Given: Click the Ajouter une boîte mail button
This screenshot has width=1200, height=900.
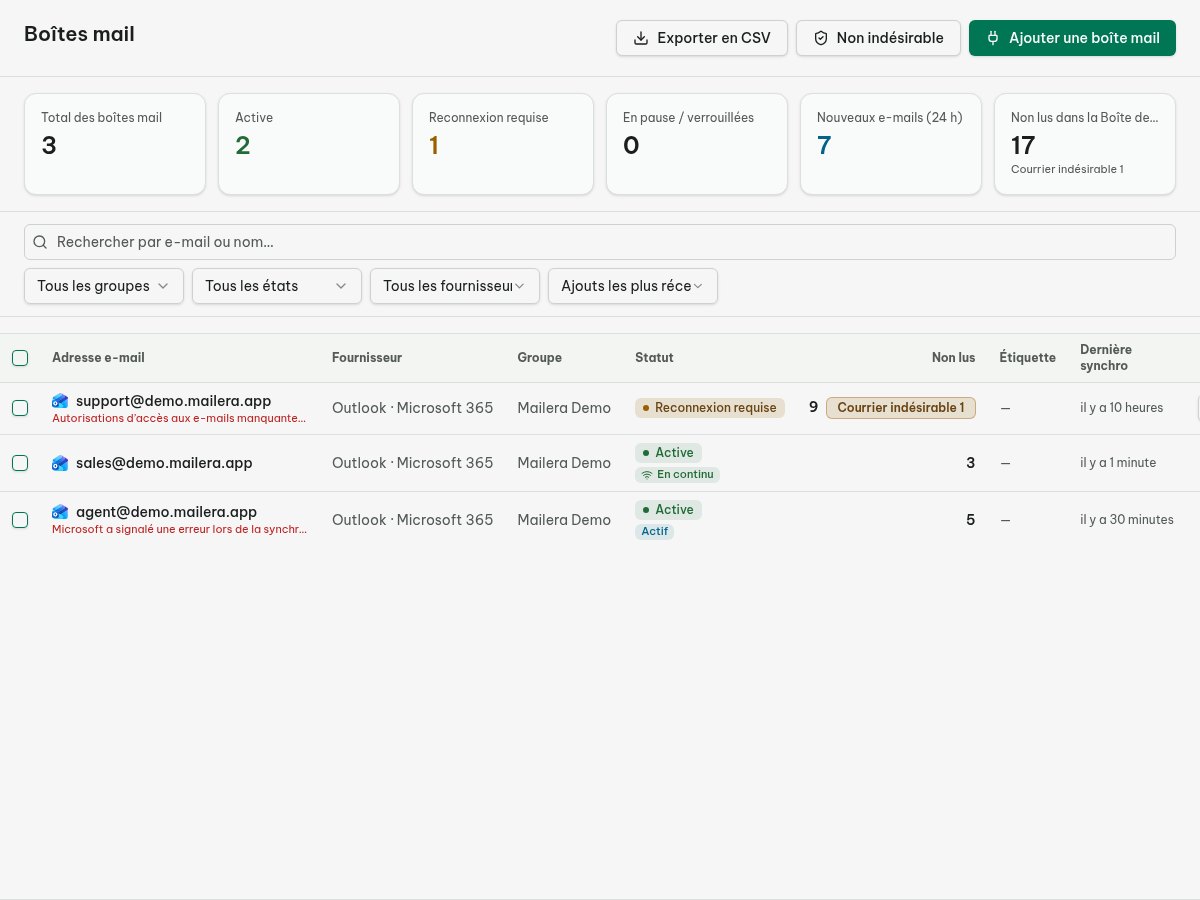Looking at the screenshot, I should coord(1072,38).
